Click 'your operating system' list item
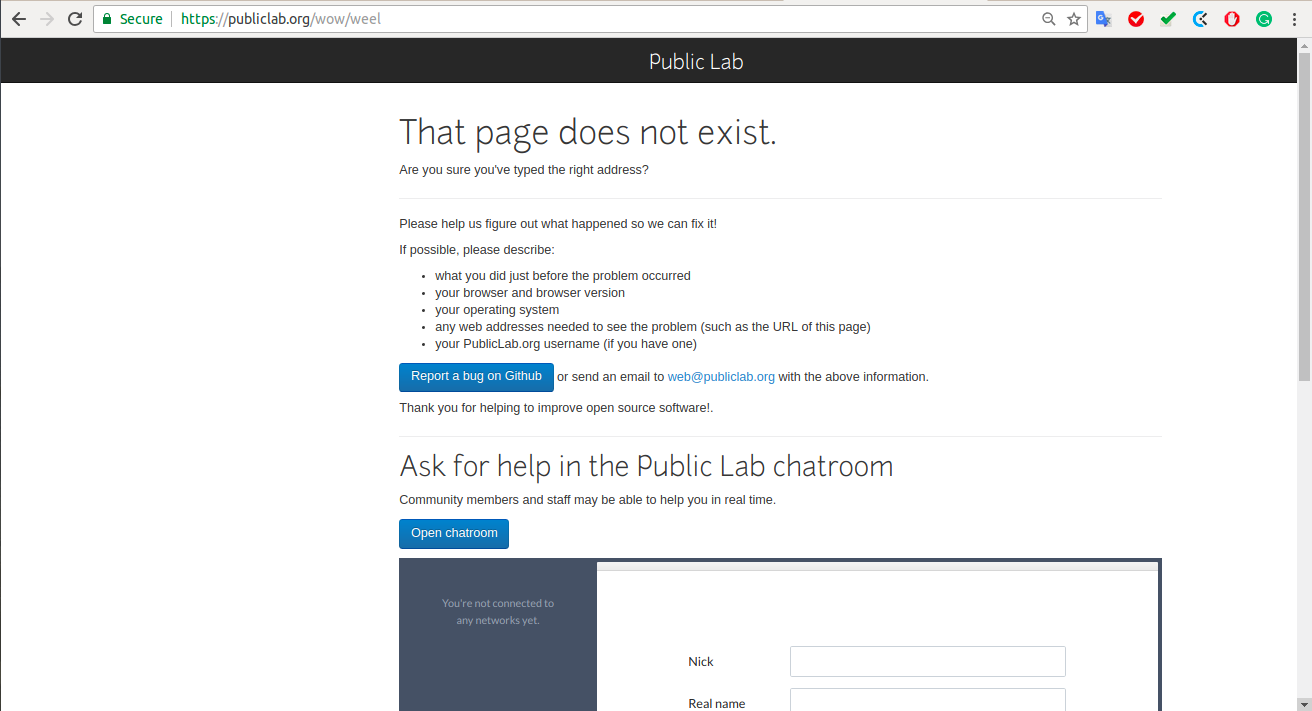1312x711 pixels. tap(497, 310)
